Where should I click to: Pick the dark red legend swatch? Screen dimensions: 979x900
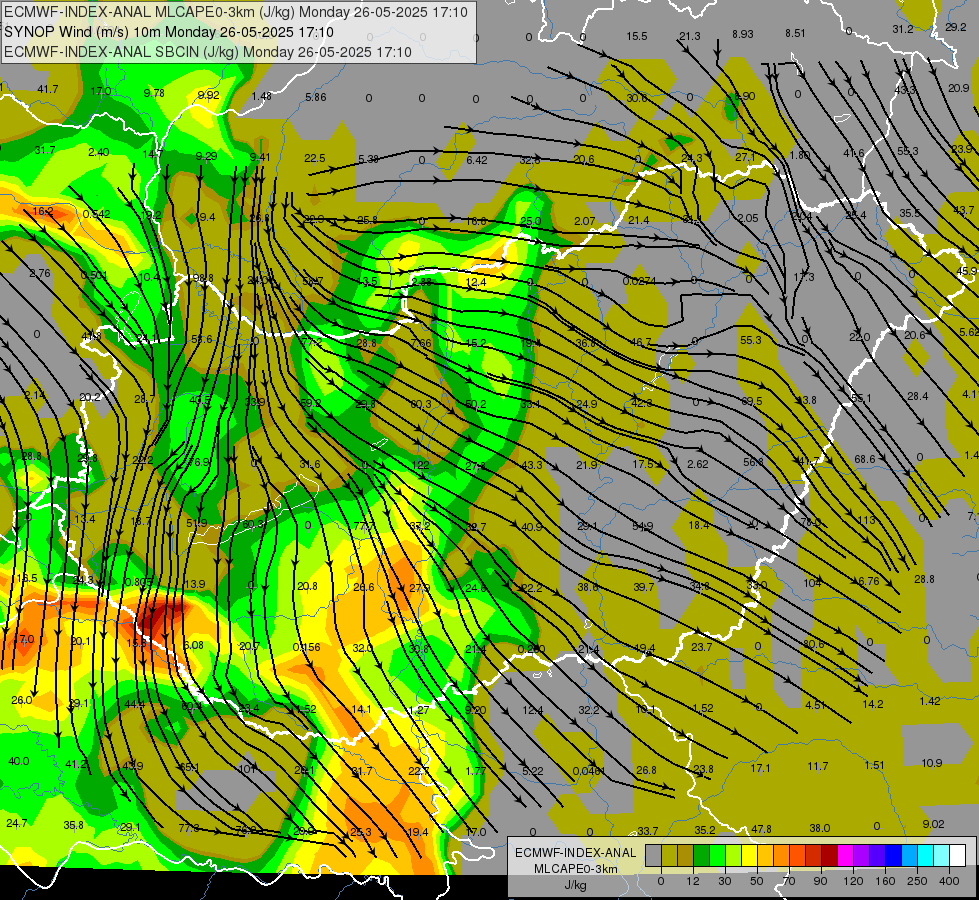(x=829, y=855)
